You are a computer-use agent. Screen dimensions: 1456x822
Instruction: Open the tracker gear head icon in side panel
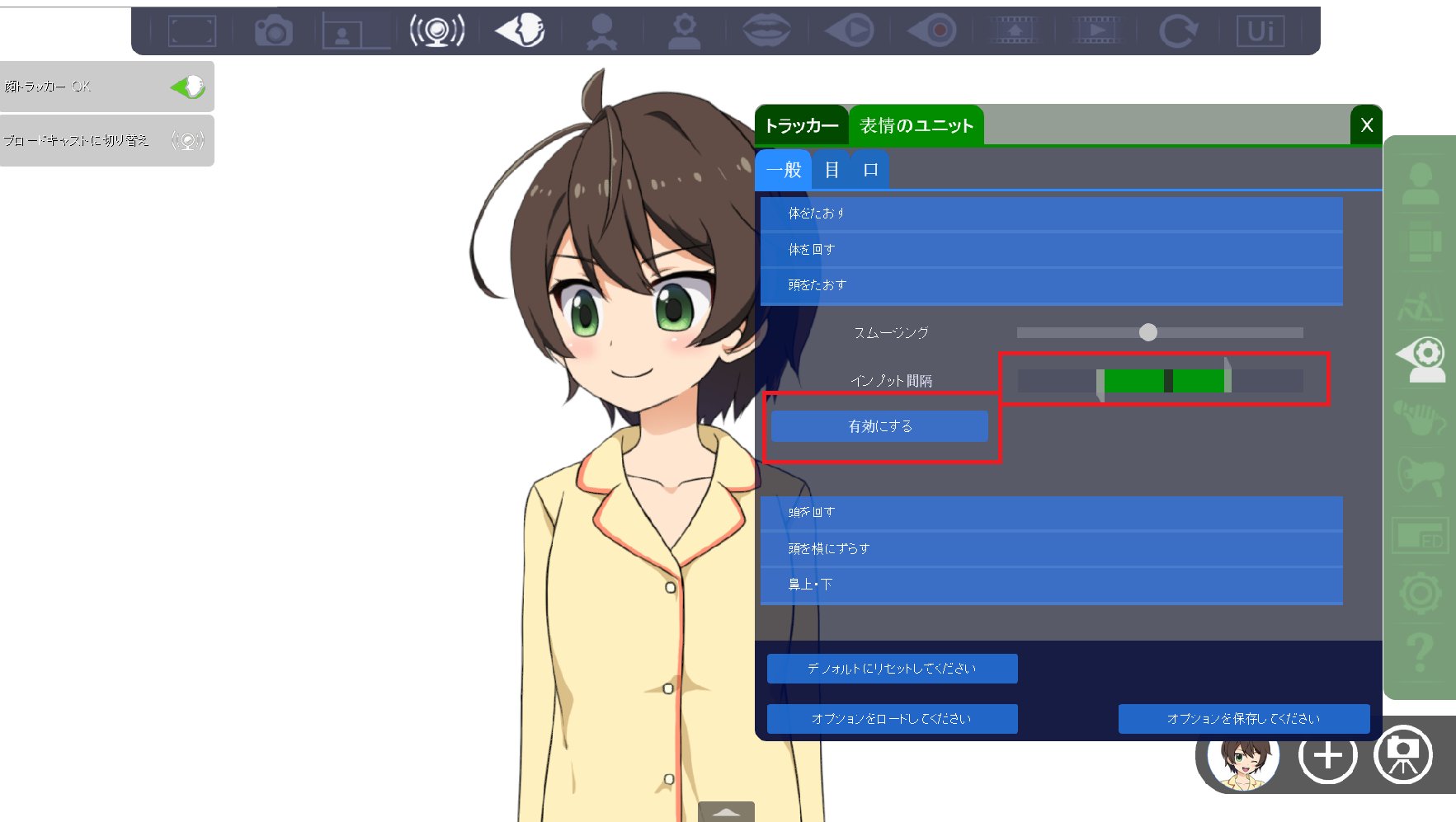tap(1421, 359)
